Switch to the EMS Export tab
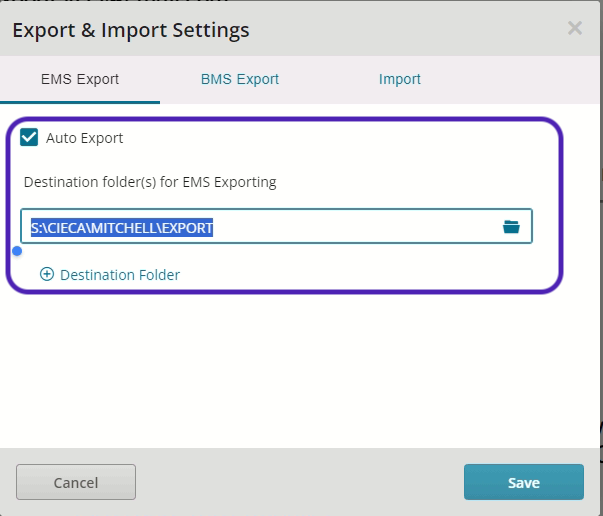 [80, 79]
